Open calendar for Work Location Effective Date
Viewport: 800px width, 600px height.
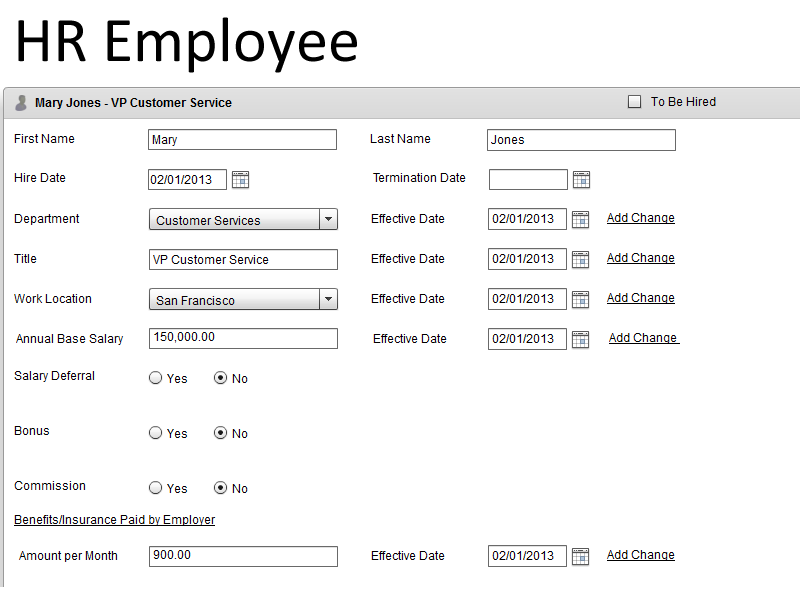(580, 300)
